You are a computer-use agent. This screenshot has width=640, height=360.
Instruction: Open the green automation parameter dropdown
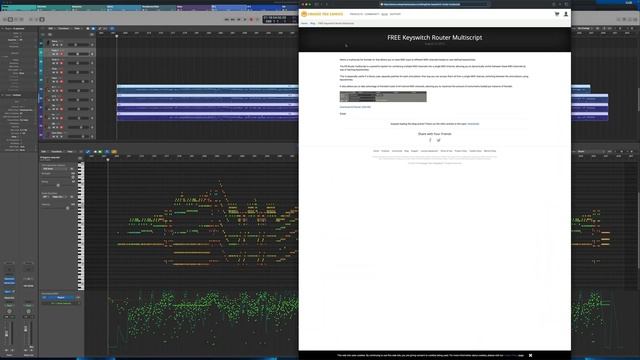point(61,303)
